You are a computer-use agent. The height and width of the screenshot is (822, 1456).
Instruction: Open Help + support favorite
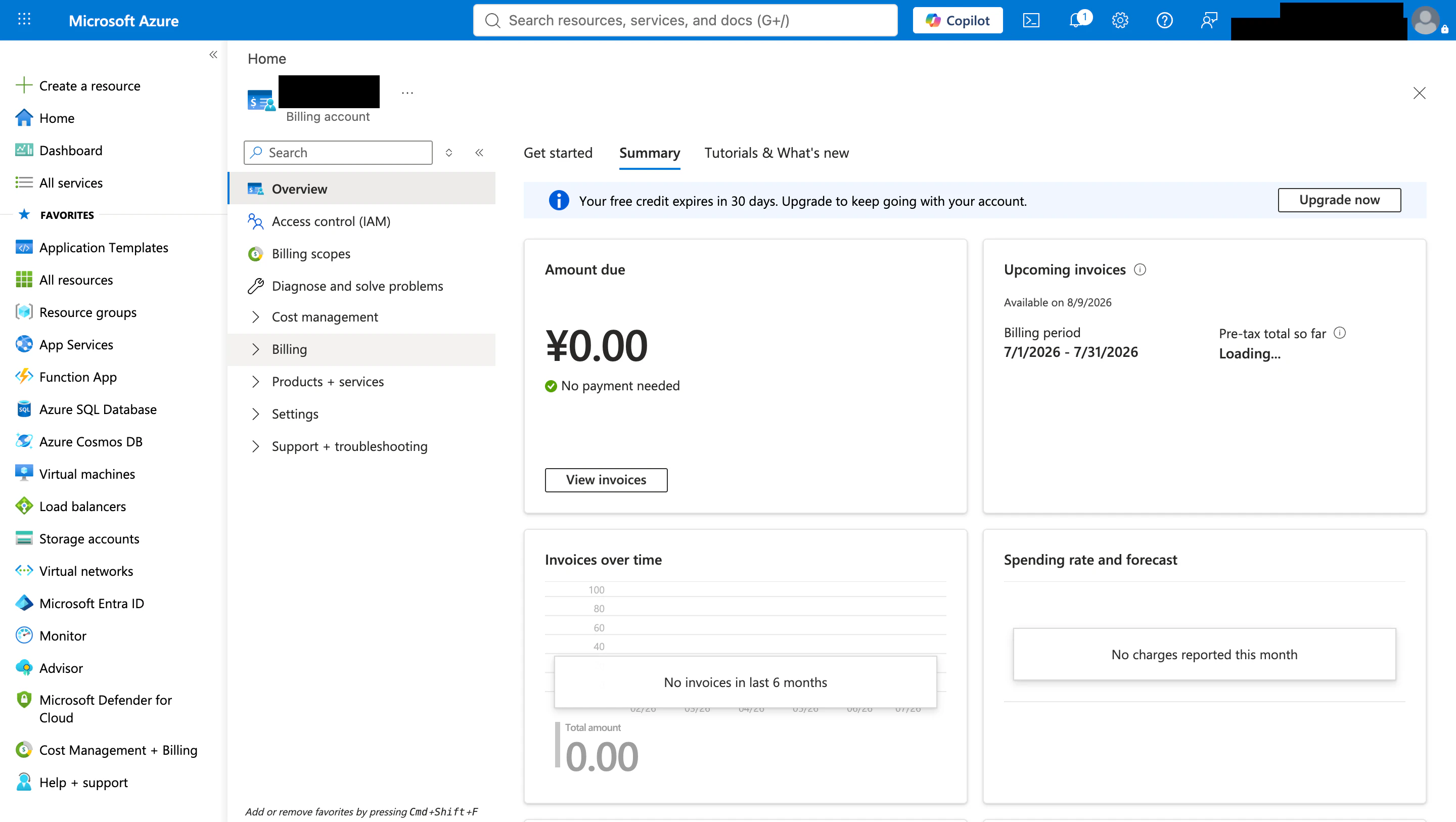tap(83, 782)
